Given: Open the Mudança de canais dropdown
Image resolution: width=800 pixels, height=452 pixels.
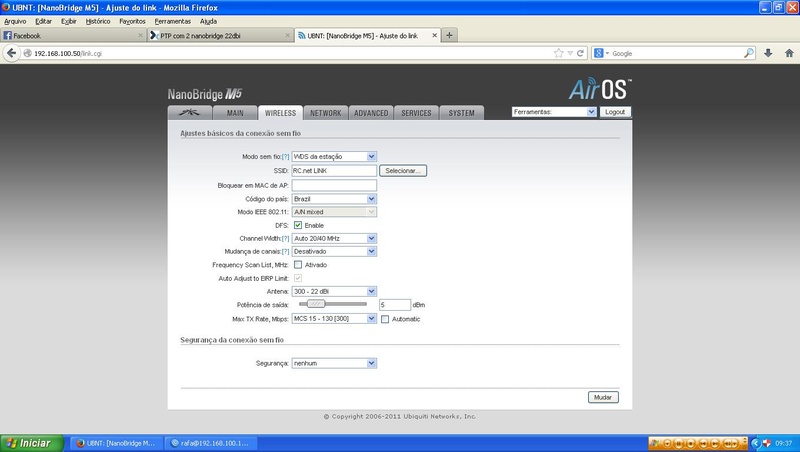Looking at the screenshot, I should tap(334, 252).
